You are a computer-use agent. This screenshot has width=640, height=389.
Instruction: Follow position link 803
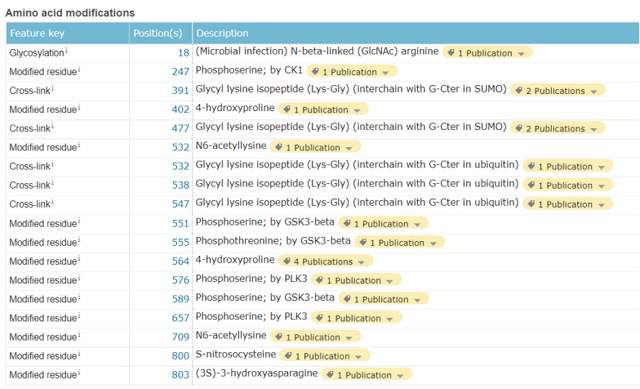(x=180, y=374)
